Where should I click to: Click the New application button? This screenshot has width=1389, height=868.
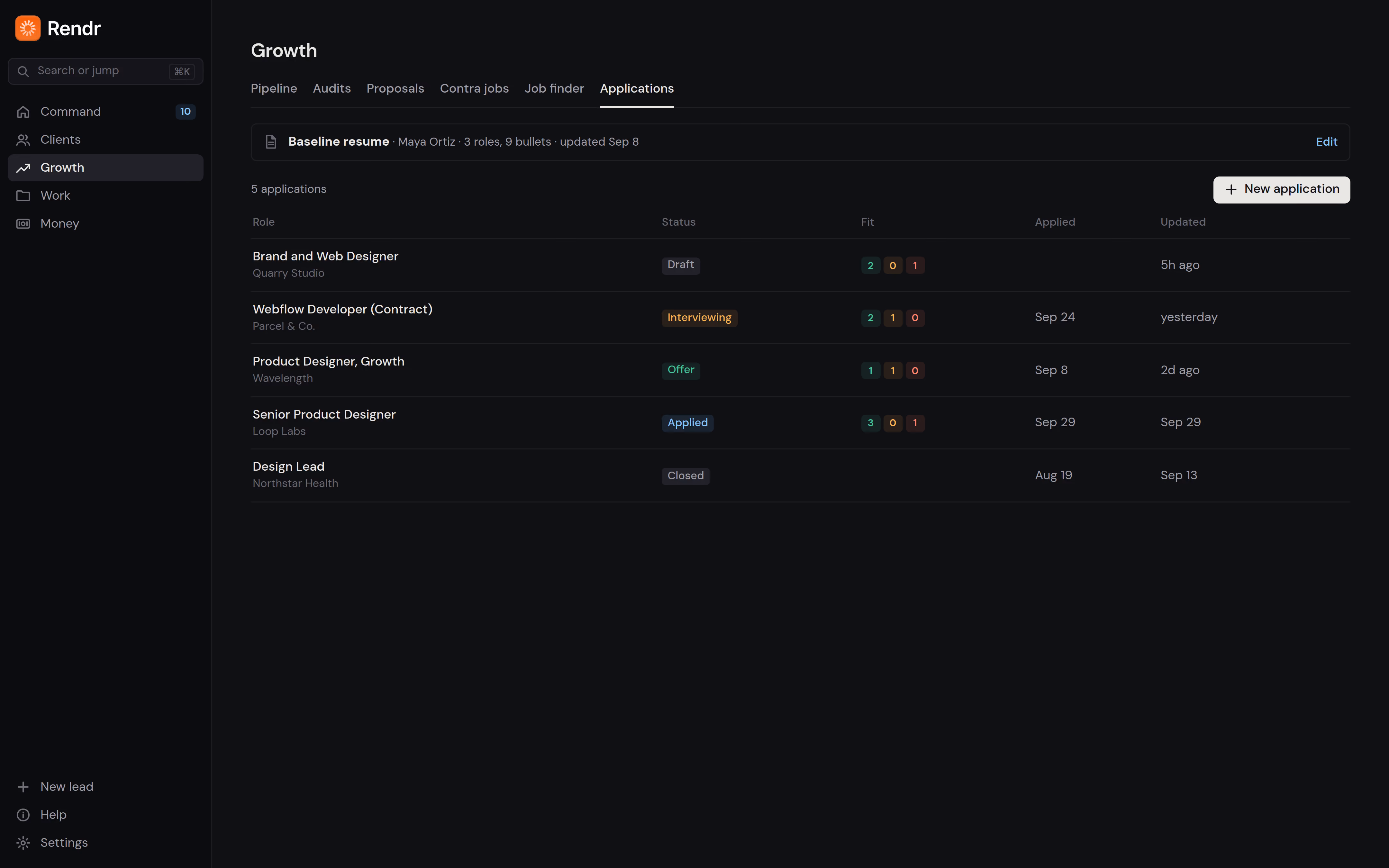click(x=1281, y=189)
